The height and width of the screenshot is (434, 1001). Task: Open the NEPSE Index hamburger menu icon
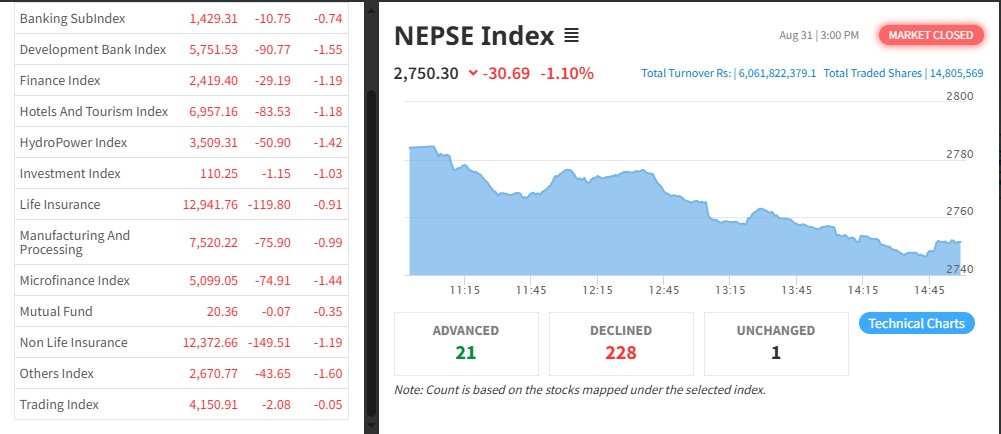point(571,36)
